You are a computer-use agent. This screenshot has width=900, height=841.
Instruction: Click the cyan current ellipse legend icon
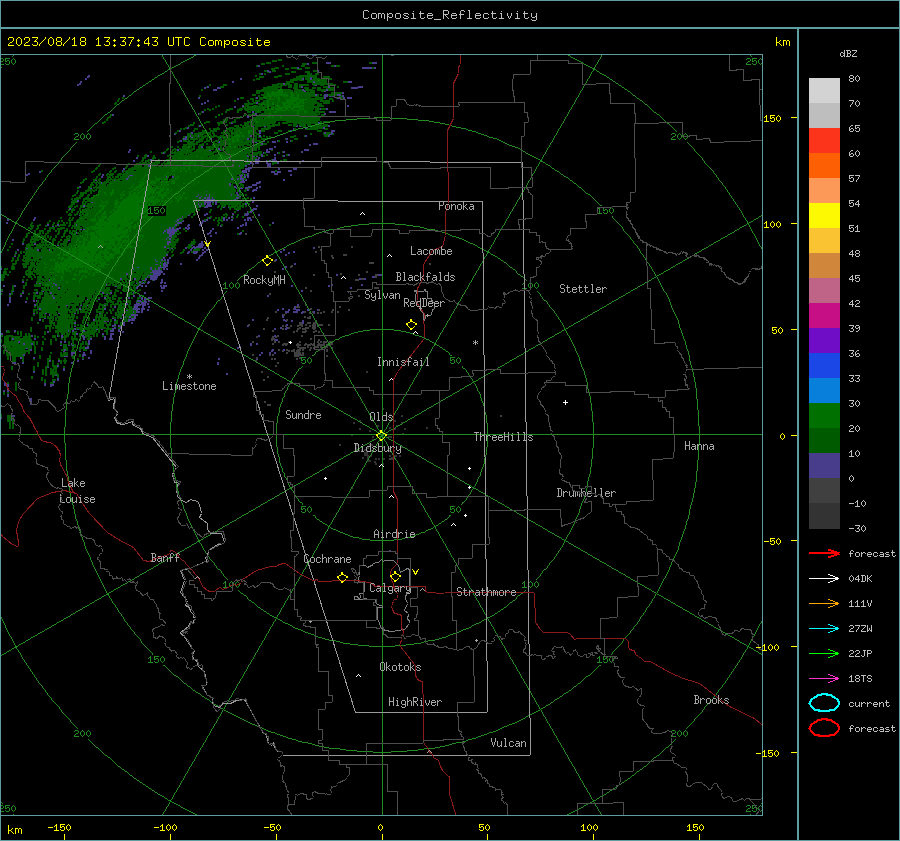(824, 703)
